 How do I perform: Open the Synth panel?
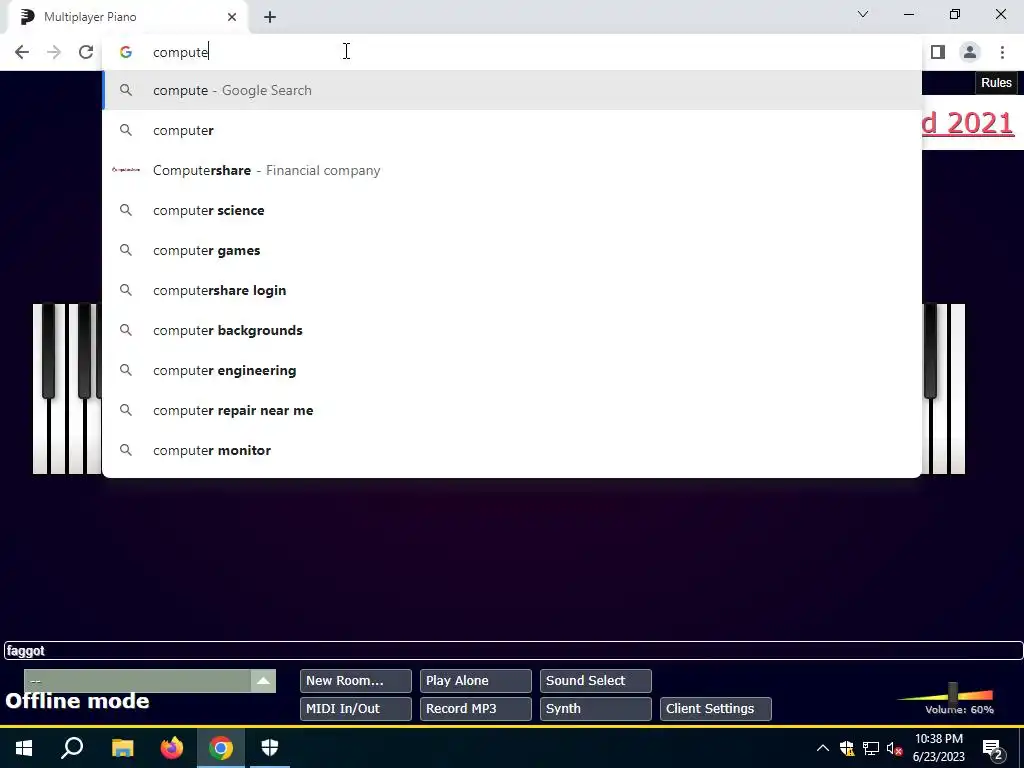(596, 709)
